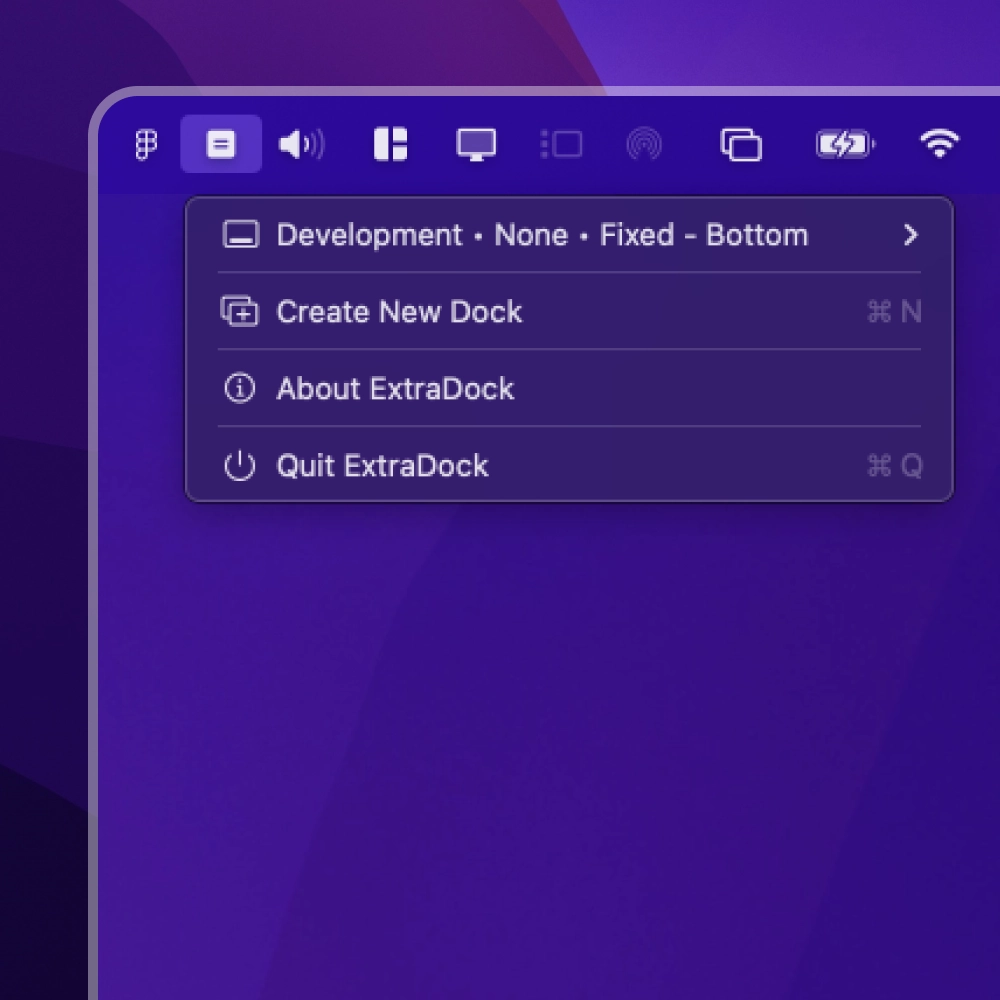
Task: Click the dimmed dock icon in menu bar
Action: pos(562,145)
